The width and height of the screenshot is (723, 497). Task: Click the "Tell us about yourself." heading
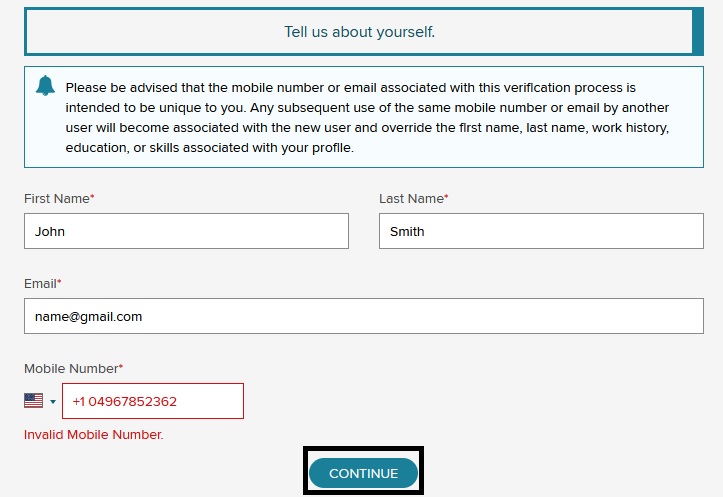point(360,32)
